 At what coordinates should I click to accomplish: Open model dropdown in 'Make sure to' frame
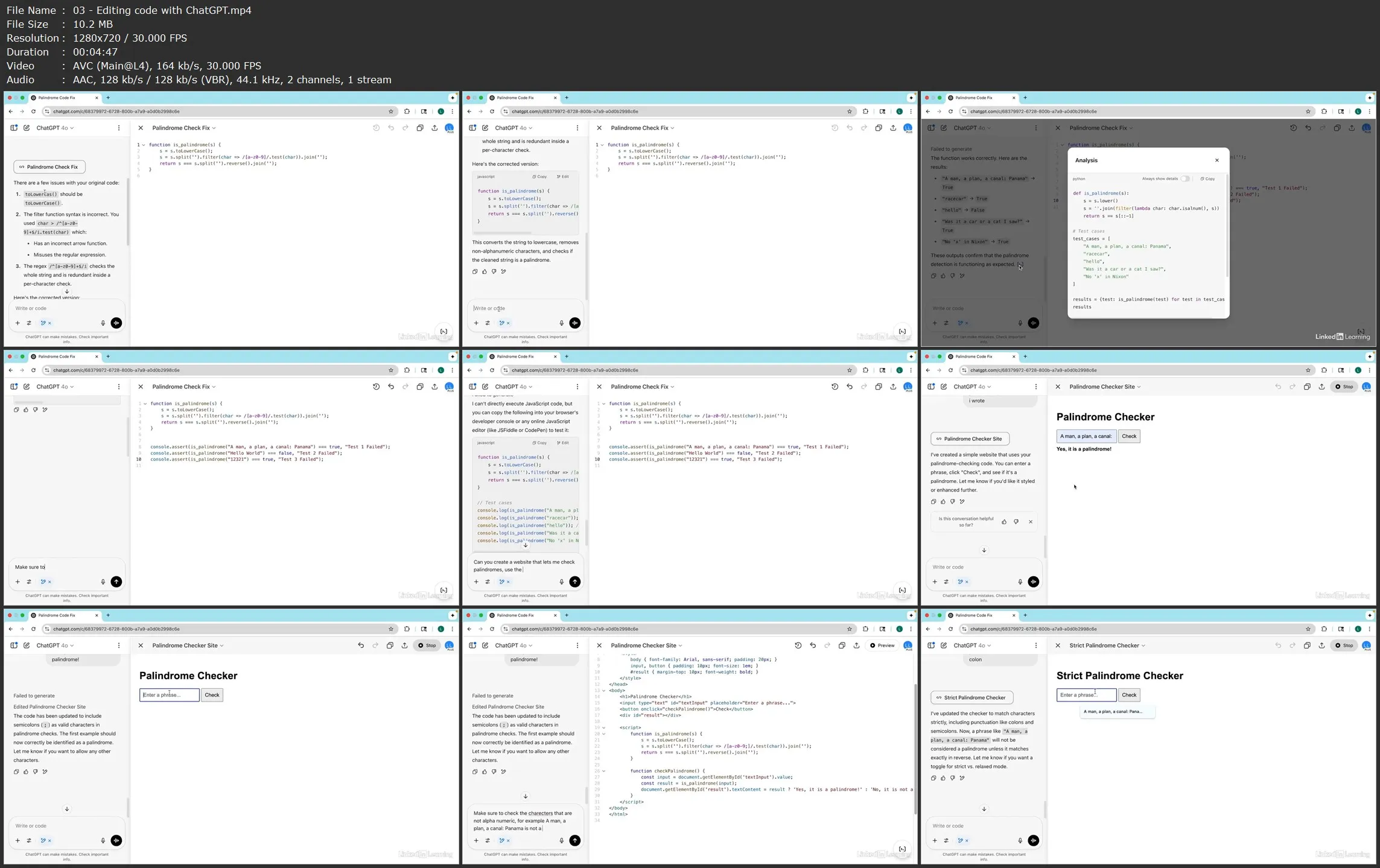click(x=55, y=387)
